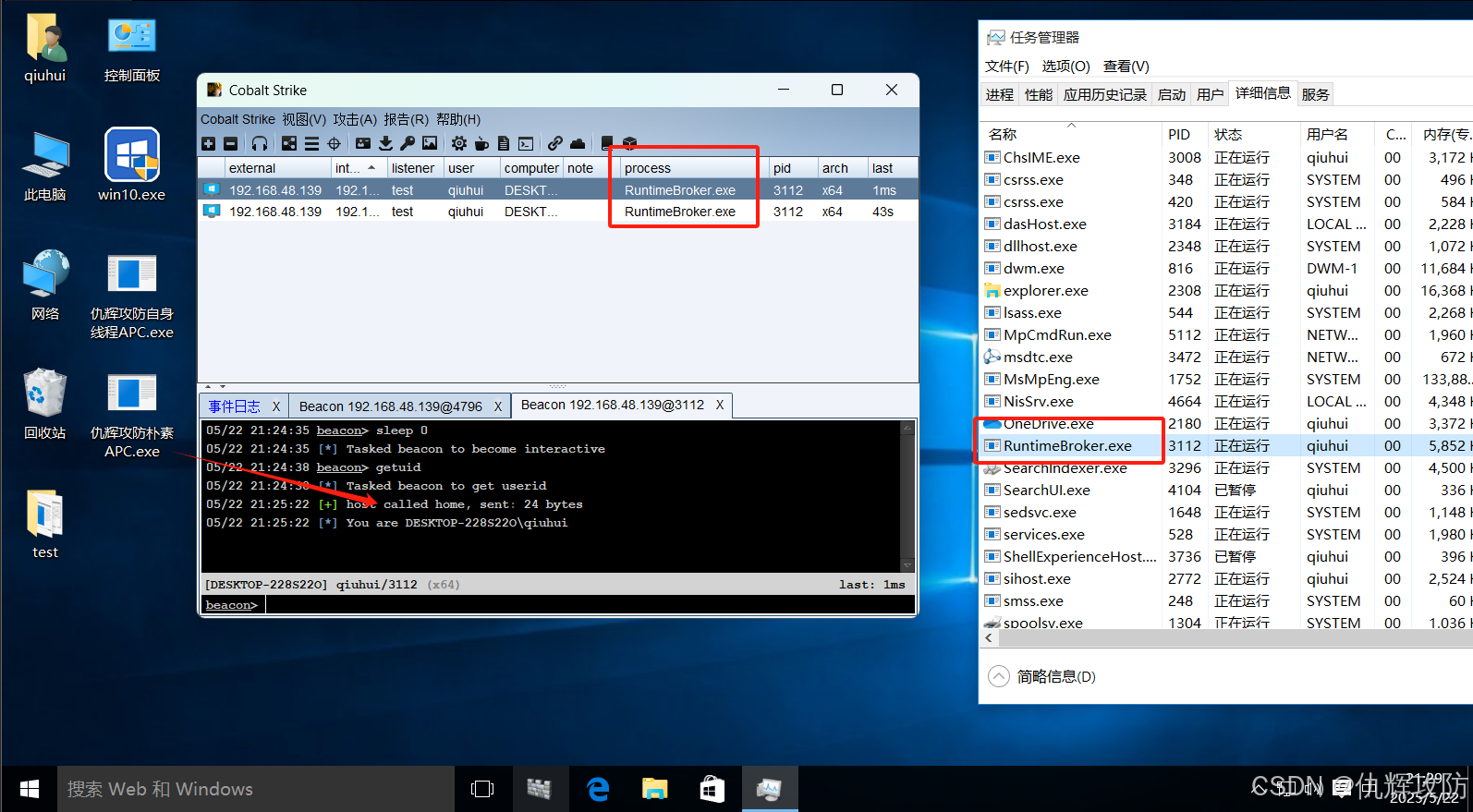Open win10.exe desktop icon

pos(131,165)
